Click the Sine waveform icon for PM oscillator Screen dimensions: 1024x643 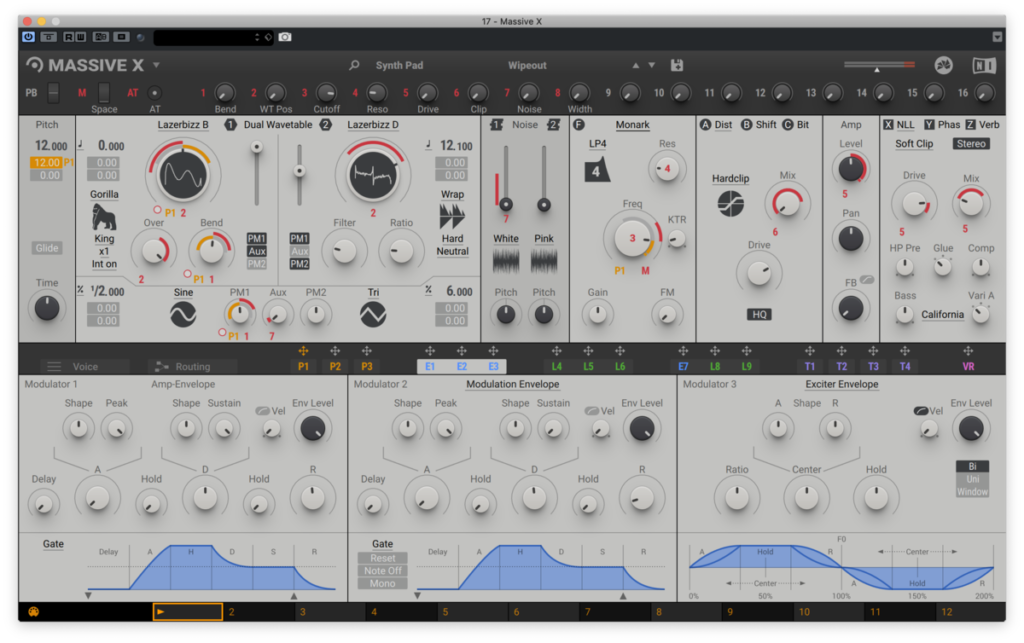click(x=183, y=315)
